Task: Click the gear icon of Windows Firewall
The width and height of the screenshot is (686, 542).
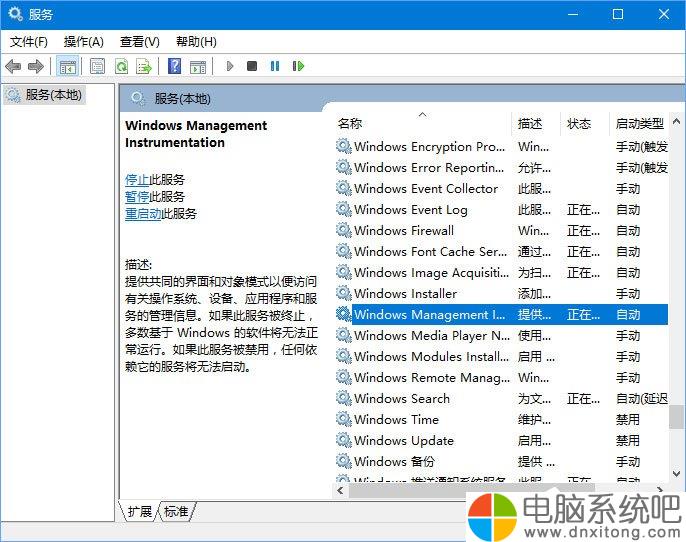Action: tap(343, 231)
